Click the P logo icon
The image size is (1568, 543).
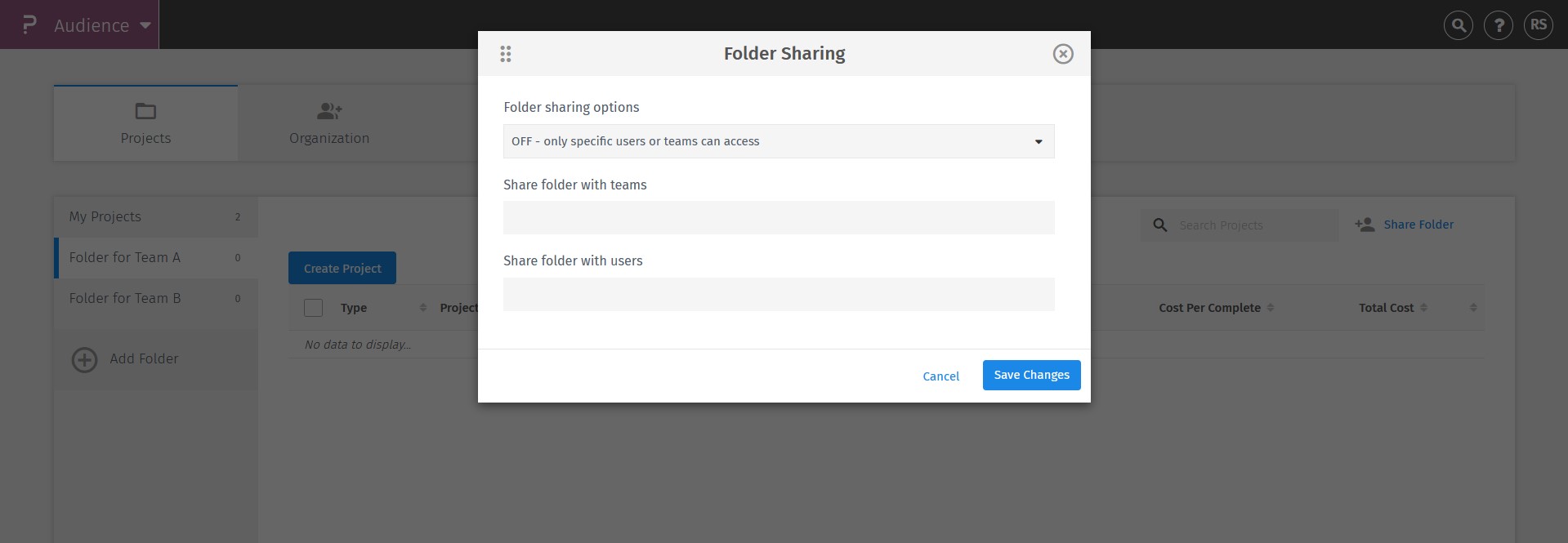(29, 24)
